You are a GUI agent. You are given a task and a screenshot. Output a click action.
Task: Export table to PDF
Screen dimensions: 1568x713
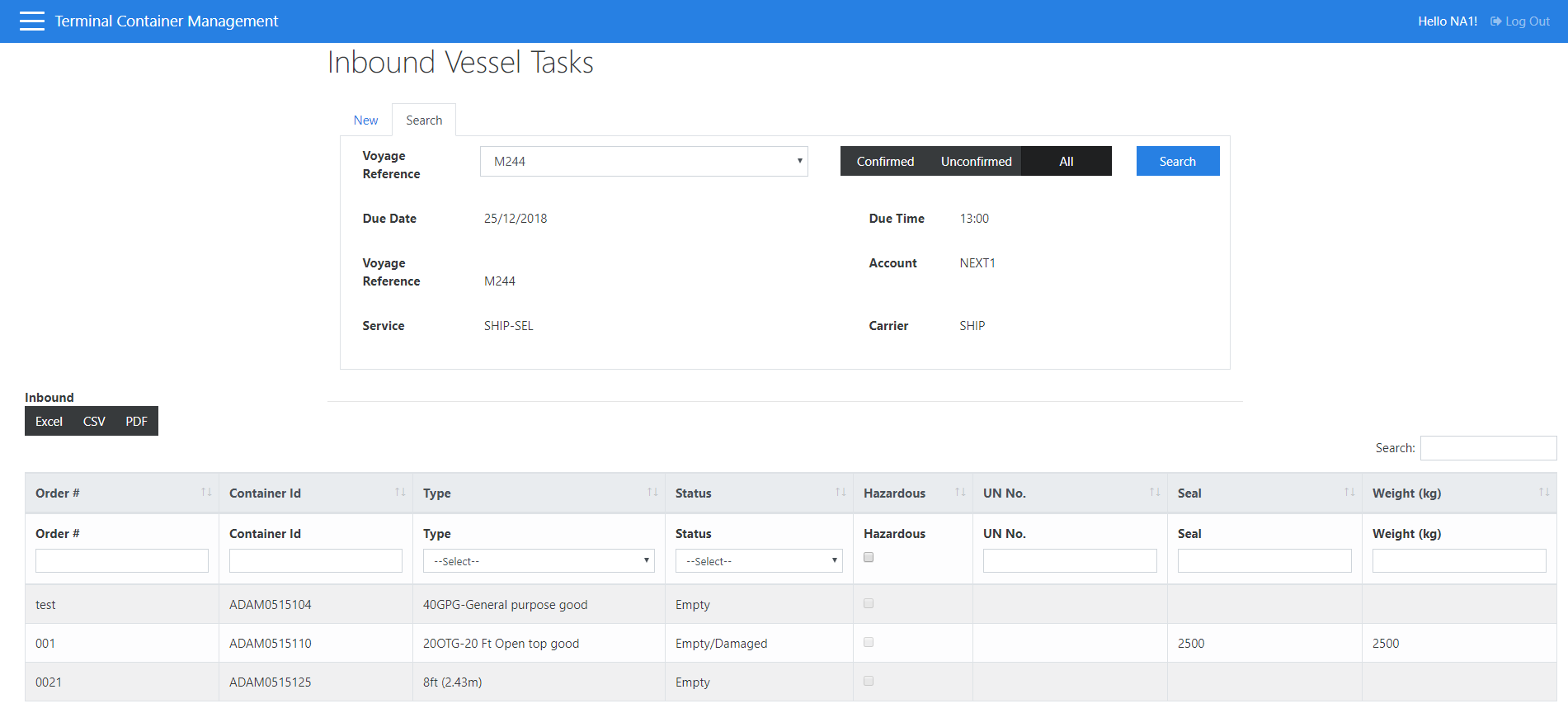(136, 421)
